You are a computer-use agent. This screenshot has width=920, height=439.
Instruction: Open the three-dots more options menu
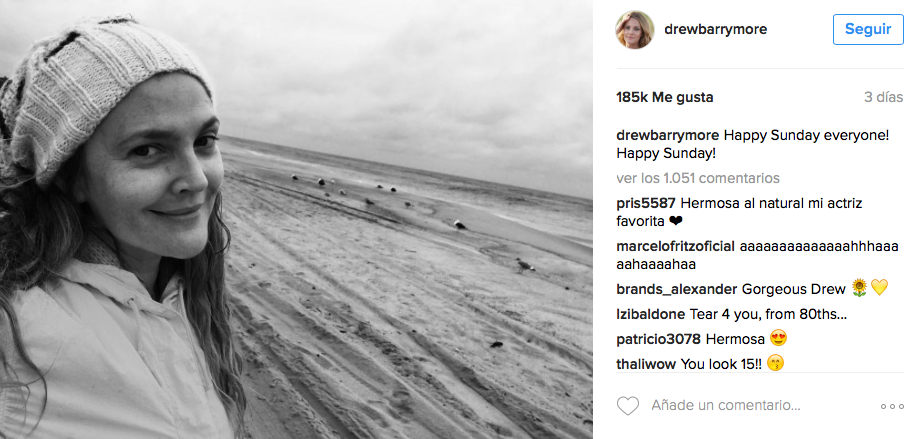tap(891, 407)
